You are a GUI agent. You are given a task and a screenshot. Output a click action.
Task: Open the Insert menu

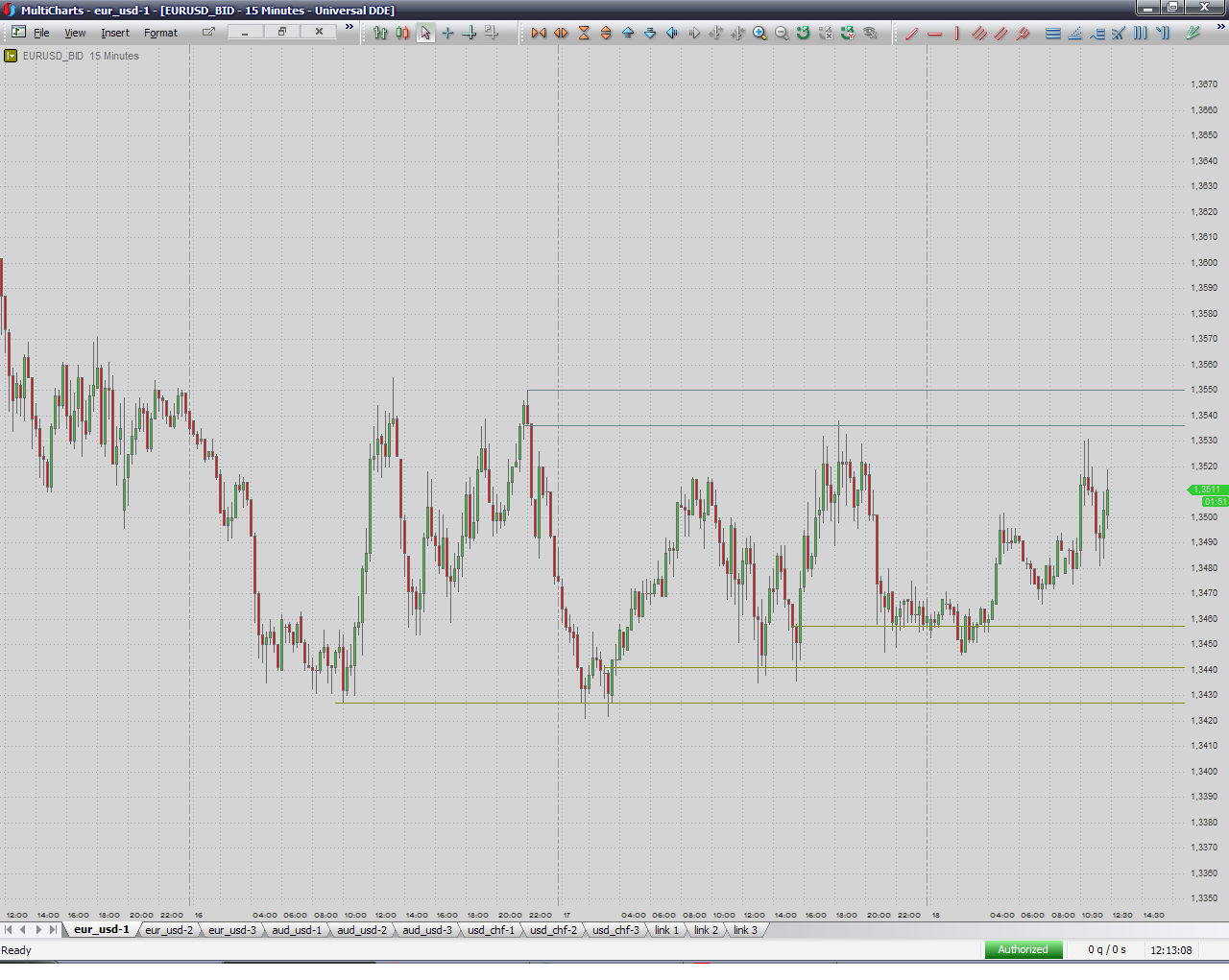pyautogui.click(x=115, y=33)
